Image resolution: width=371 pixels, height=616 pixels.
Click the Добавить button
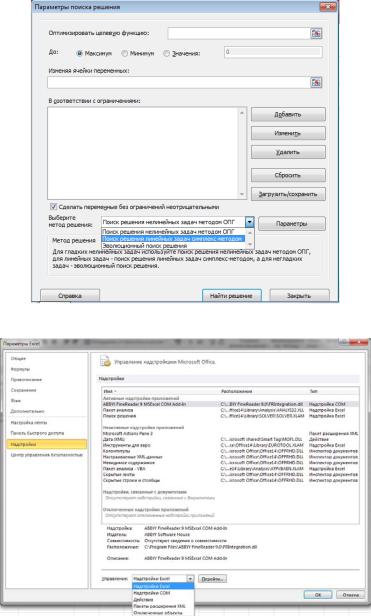288,114
